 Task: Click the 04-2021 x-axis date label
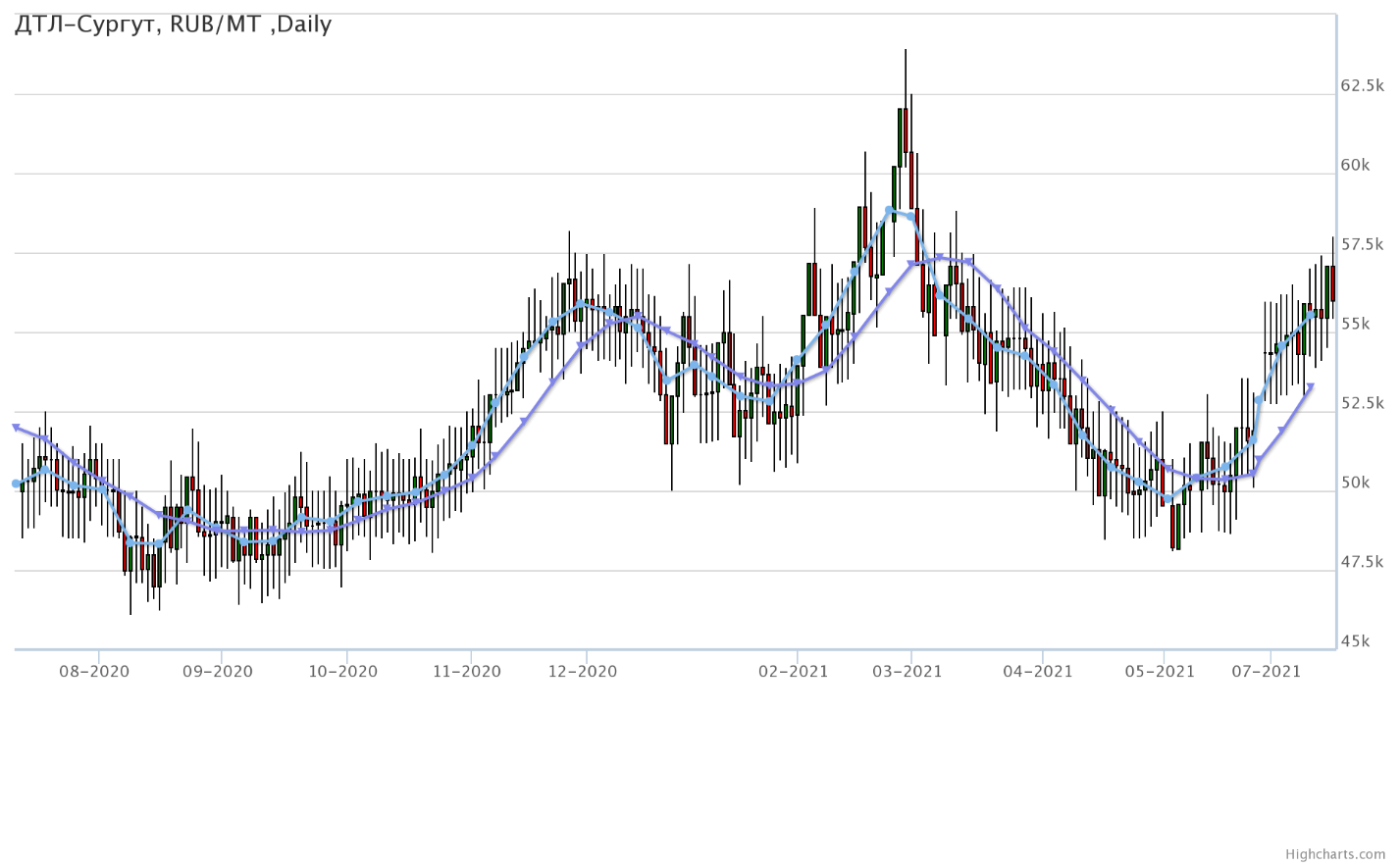(x=1039, y=672)
